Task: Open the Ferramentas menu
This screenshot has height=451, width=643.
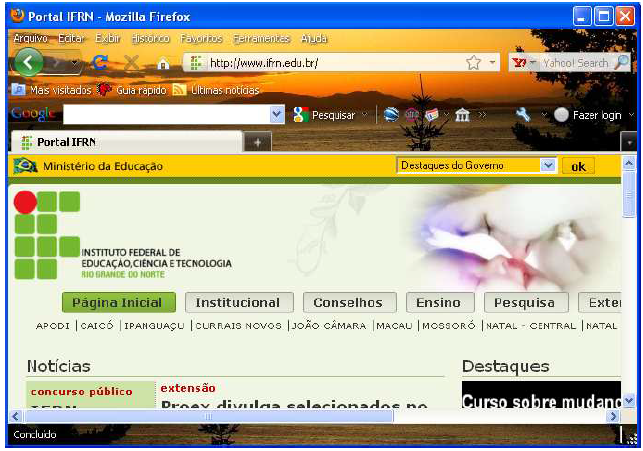Action: (x=261, y=38)
